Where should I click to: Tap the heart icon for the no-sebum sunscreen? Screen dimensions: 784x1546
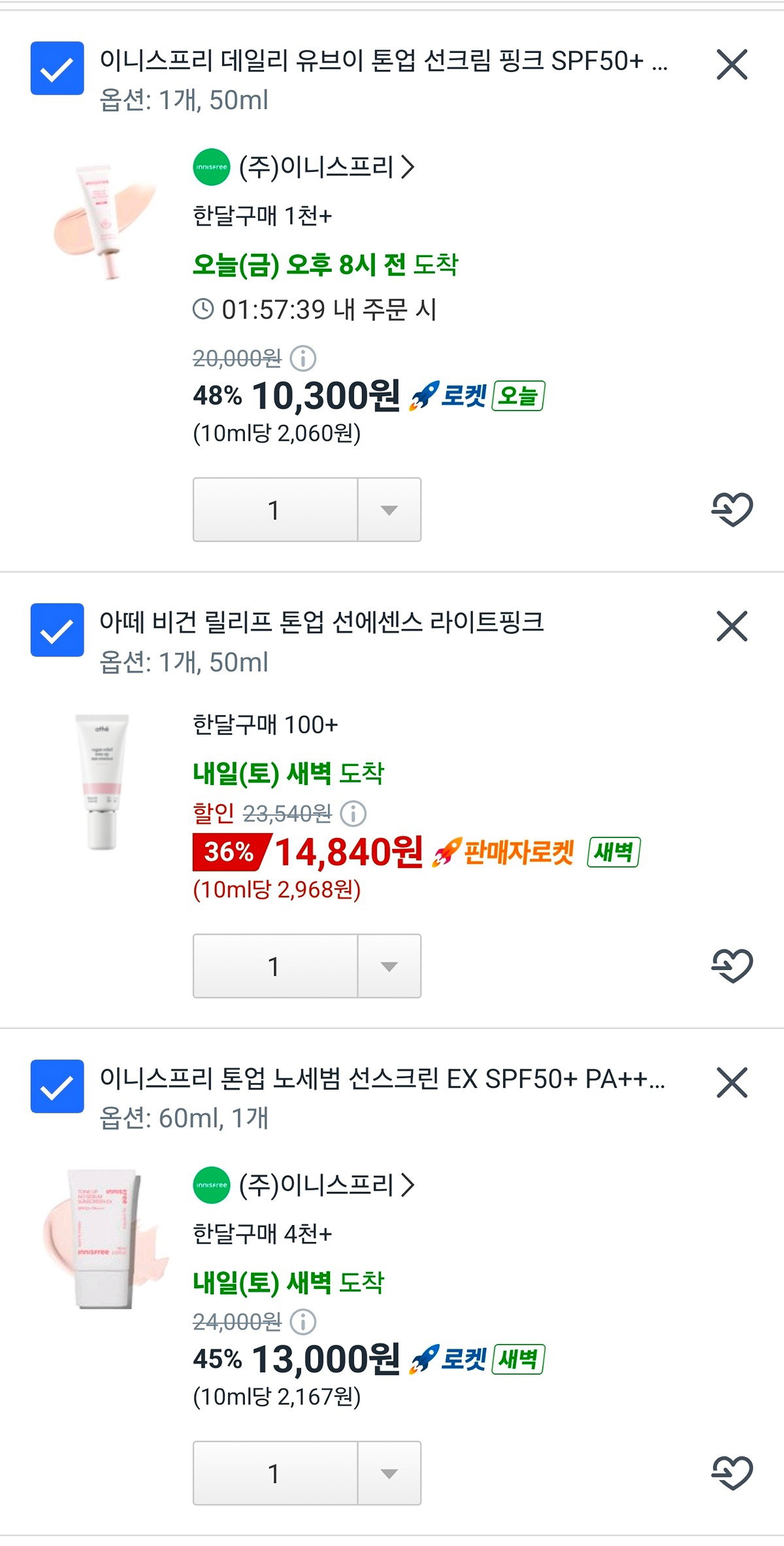732,1473
